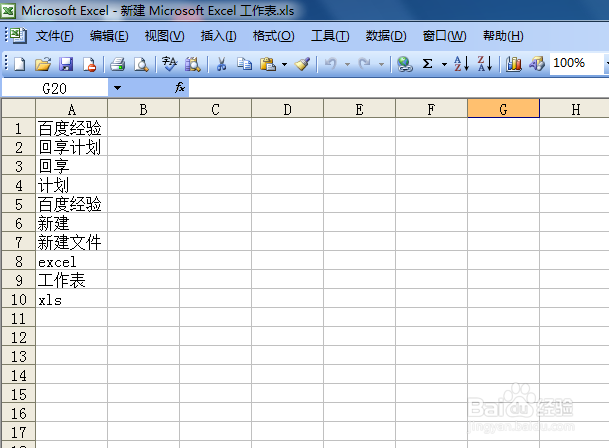Show the Drawing toolbar icon
609x448 pixels.
(x=537, y=64)
